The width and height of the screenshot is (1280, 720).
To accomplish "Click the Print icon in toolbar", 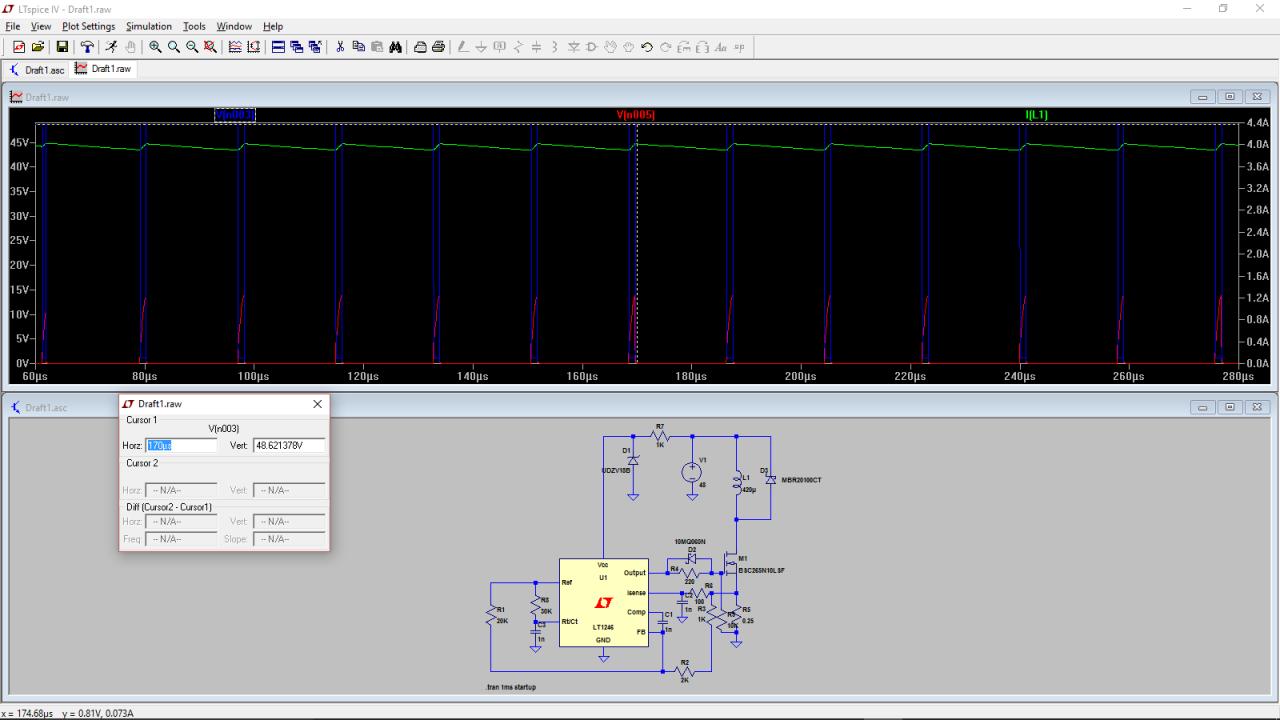I will click(x=438, y=47).
